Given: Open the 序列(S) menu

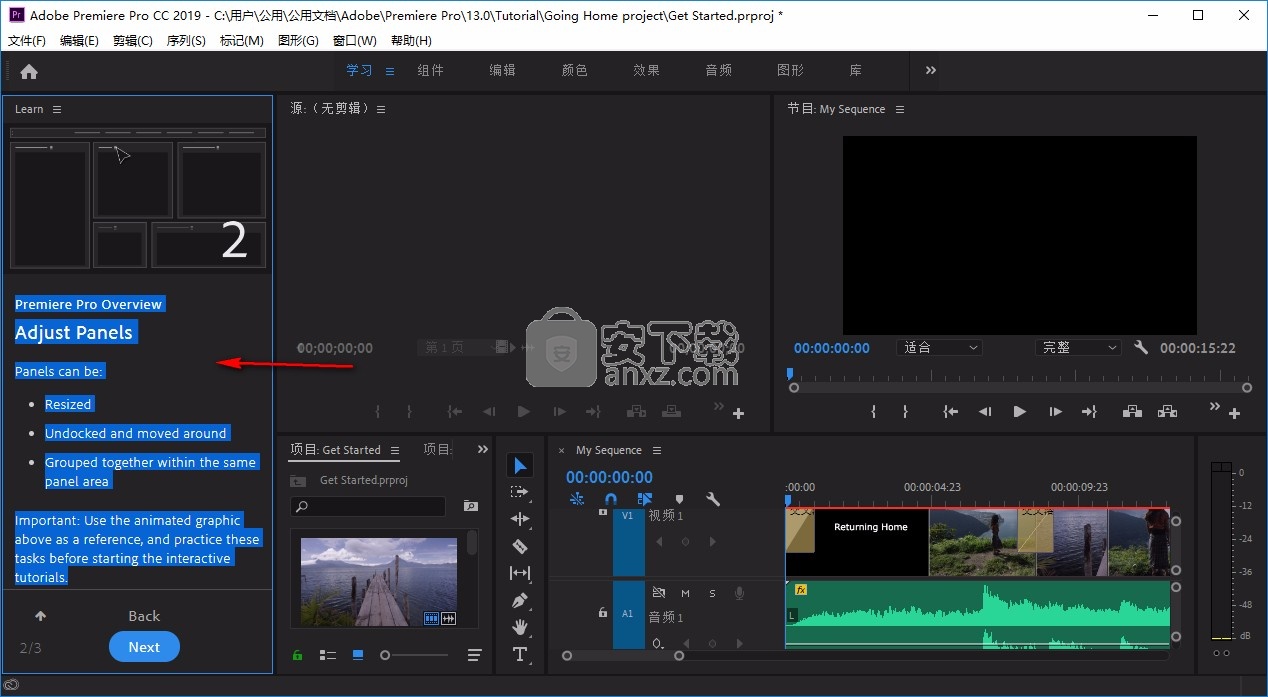Looking at the screenshot, I should coord(186,40).
